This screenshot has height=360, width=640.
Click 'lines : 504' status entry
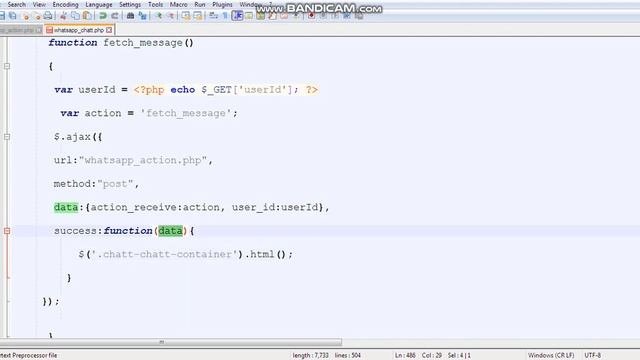348,355
